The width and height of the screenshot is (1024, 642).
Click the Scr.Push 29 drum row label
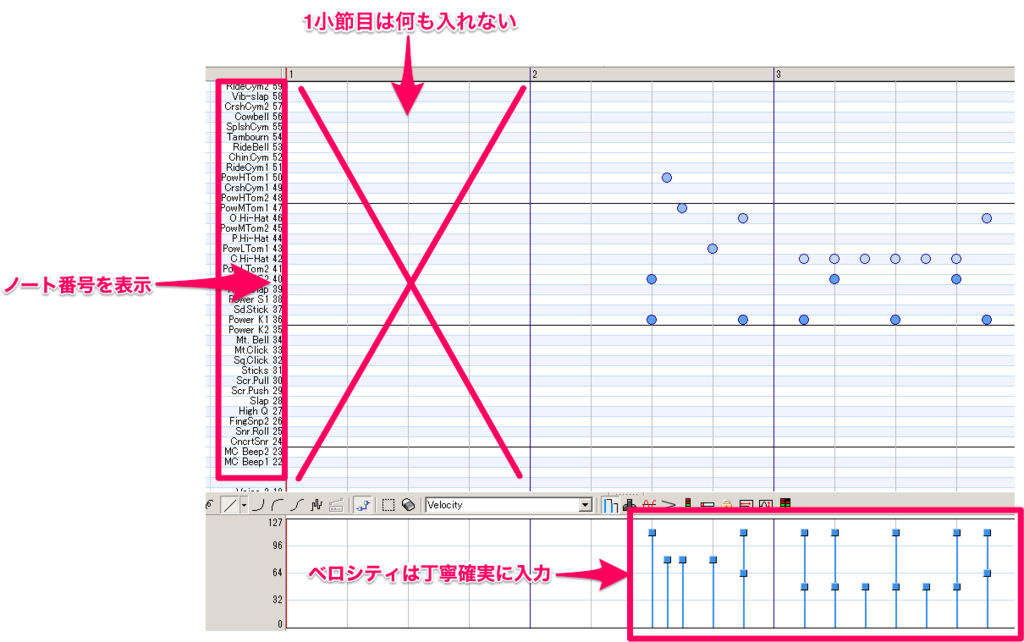click(x=257, y=391)
